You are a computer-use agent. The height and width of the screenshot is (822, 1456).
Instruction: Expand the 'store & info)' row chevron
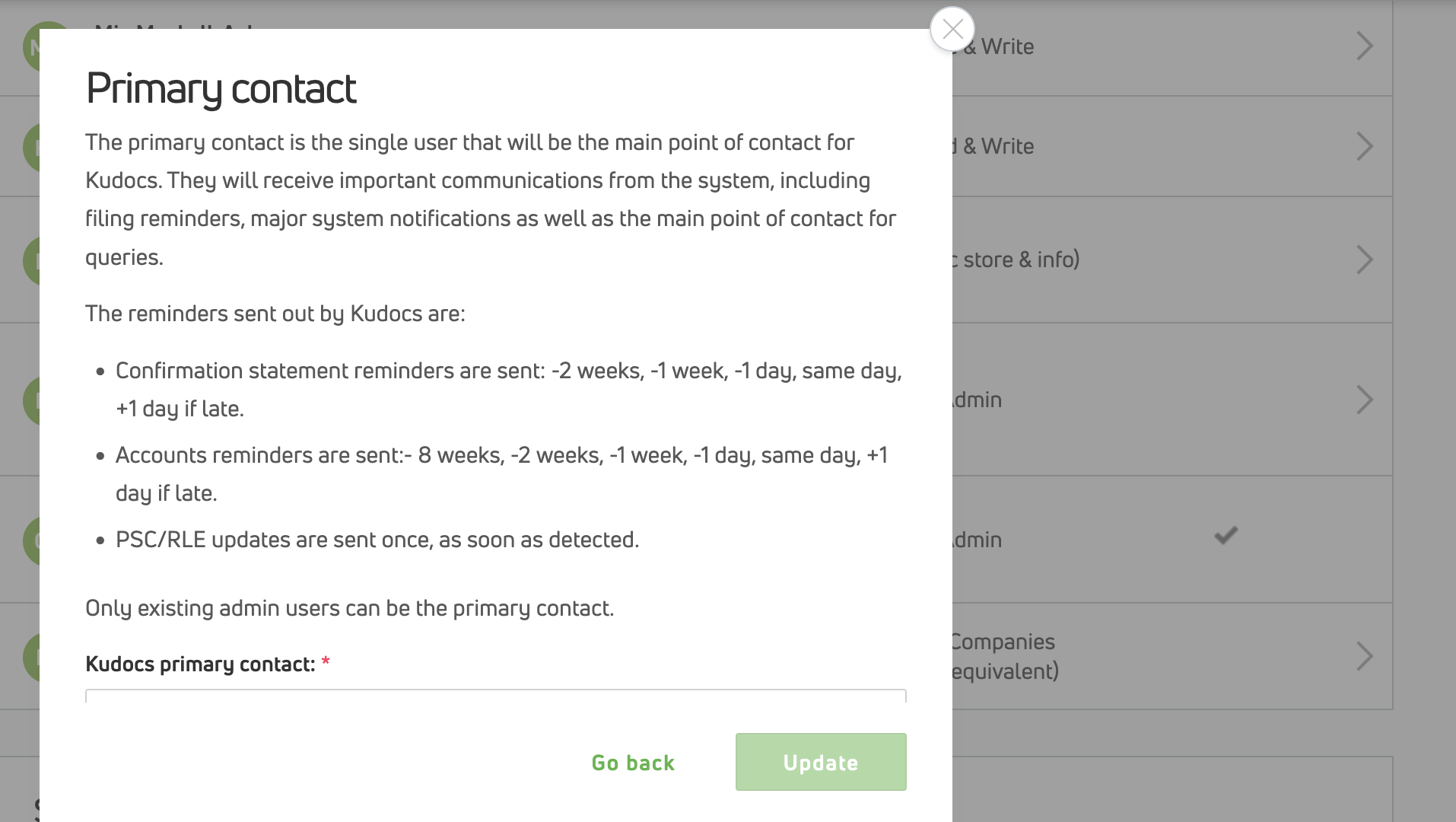(1365, 260)
